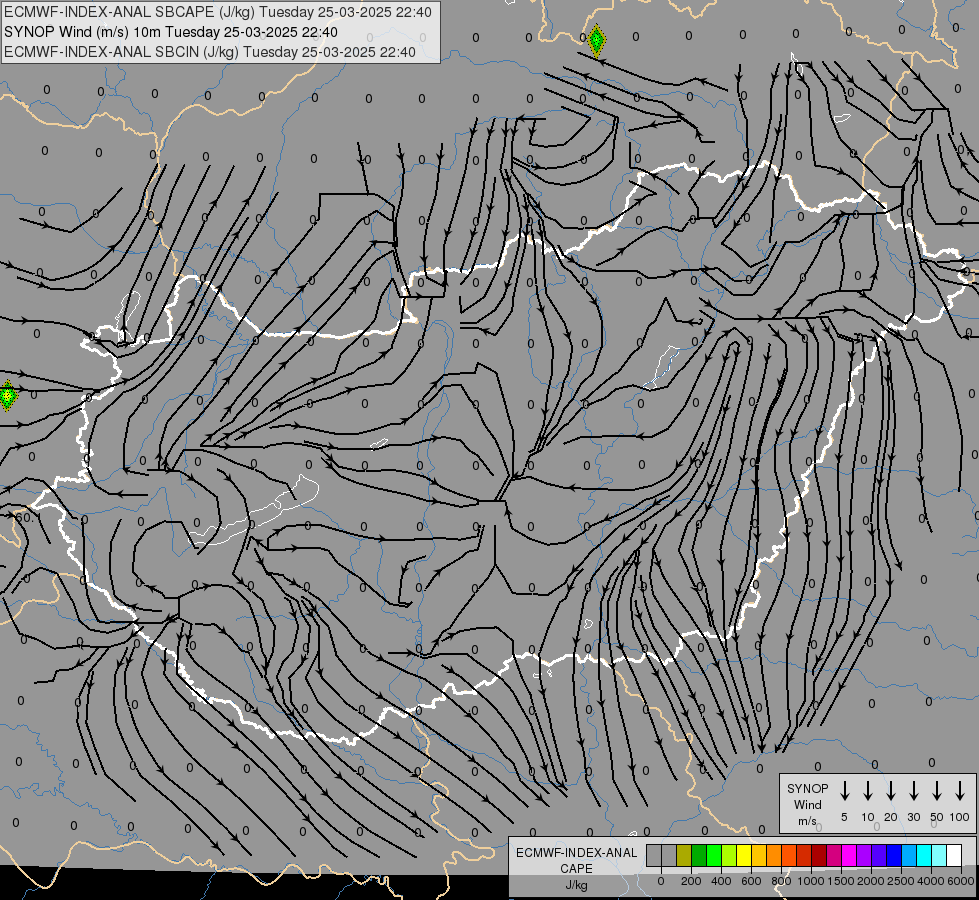The image size is (979, 900).
Task: Click the '600' tick label in CAPE legend
Action: point(751,881)
